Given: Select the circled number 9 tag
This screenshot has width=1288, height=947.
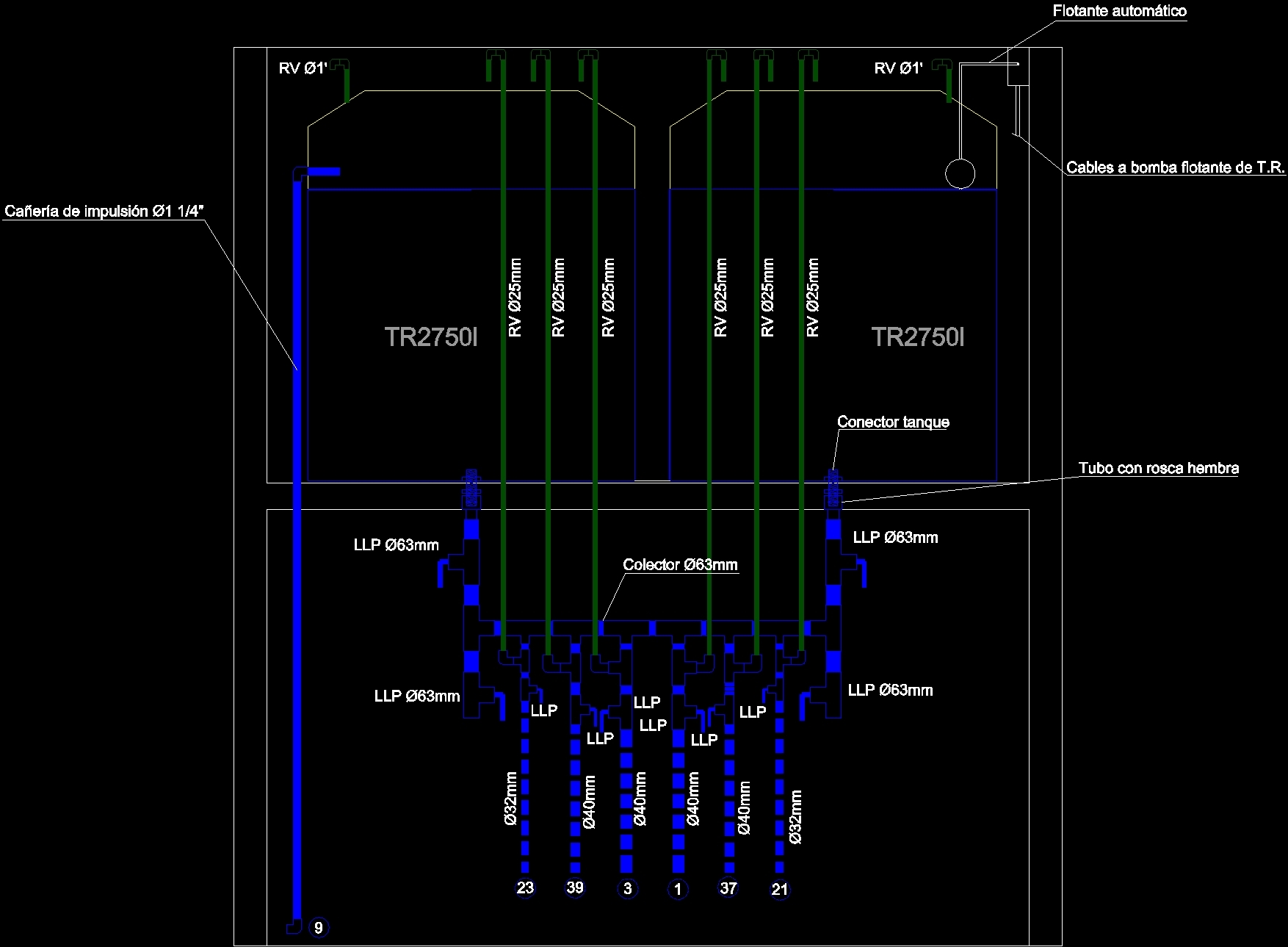Looking at the screenshot, I should (318, 928).
